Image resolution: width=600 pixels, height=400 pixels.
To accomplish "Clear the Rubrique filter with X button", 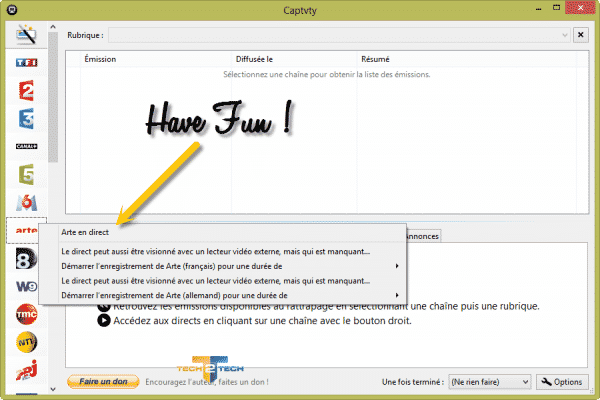I will coord(580,35).
